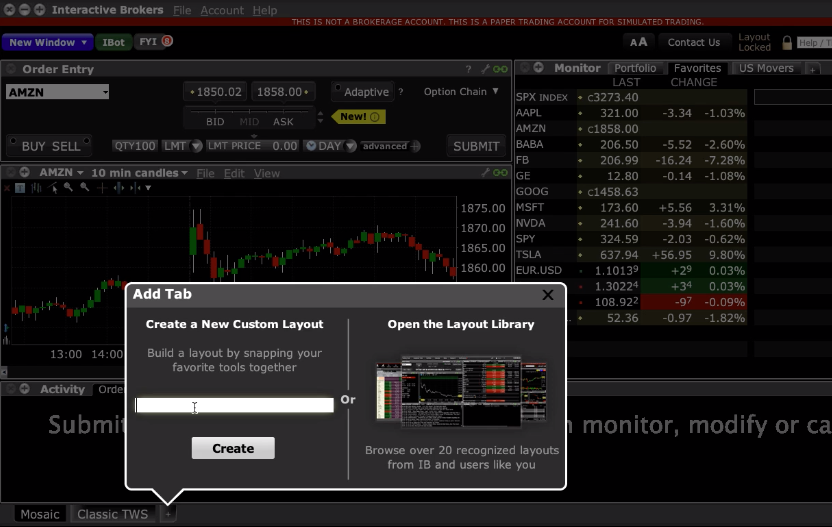Click bid price 1850.02 button
The height and width of the screenshot is (527, 832).
point(215,92)
